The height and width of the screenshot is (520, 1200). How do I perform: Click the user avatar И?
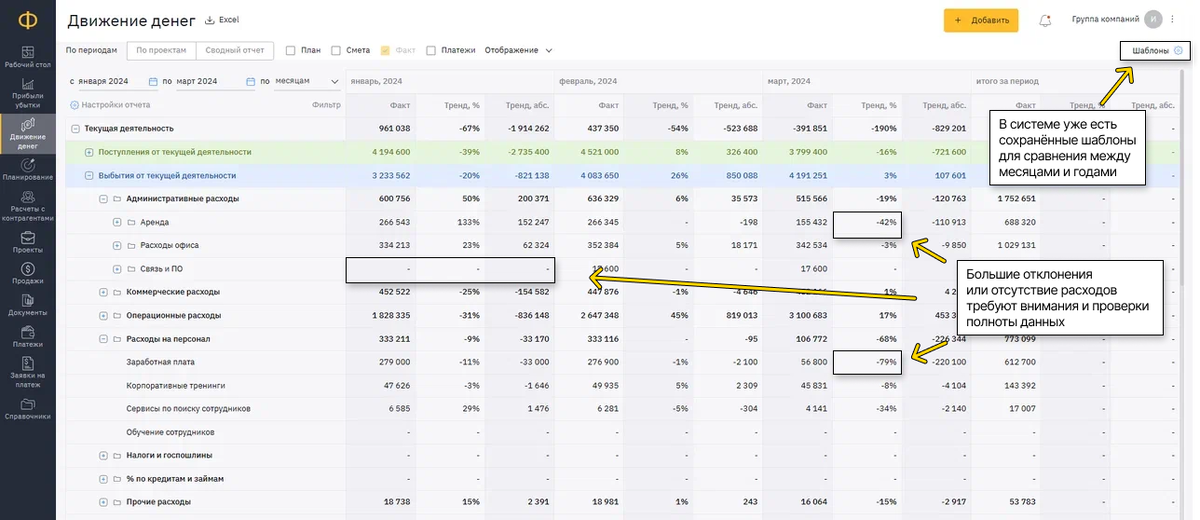[1153, 19]
